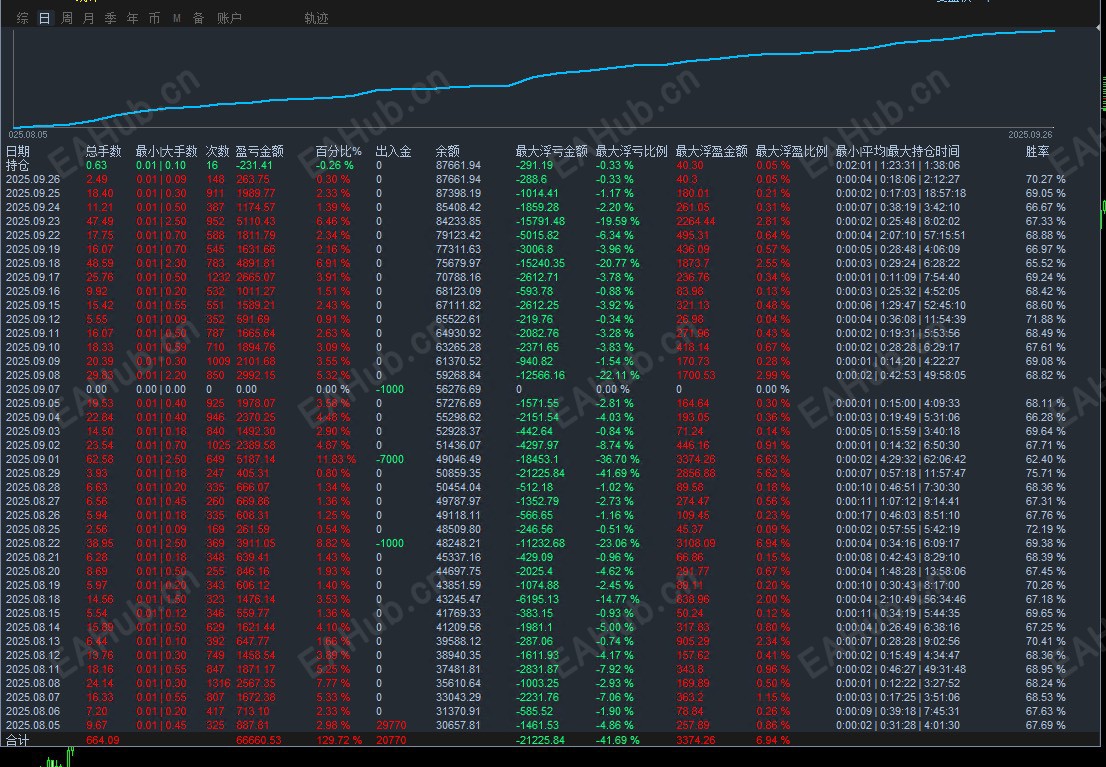Screen dimensions: 1106x767
Task: Click the 百分比% column header
Action: (x=339, y=151)
